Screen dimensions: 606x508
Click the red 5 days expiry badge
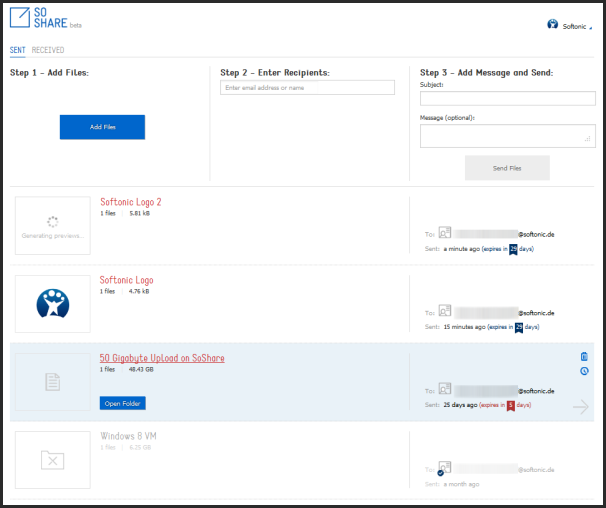tap(511, 406)
